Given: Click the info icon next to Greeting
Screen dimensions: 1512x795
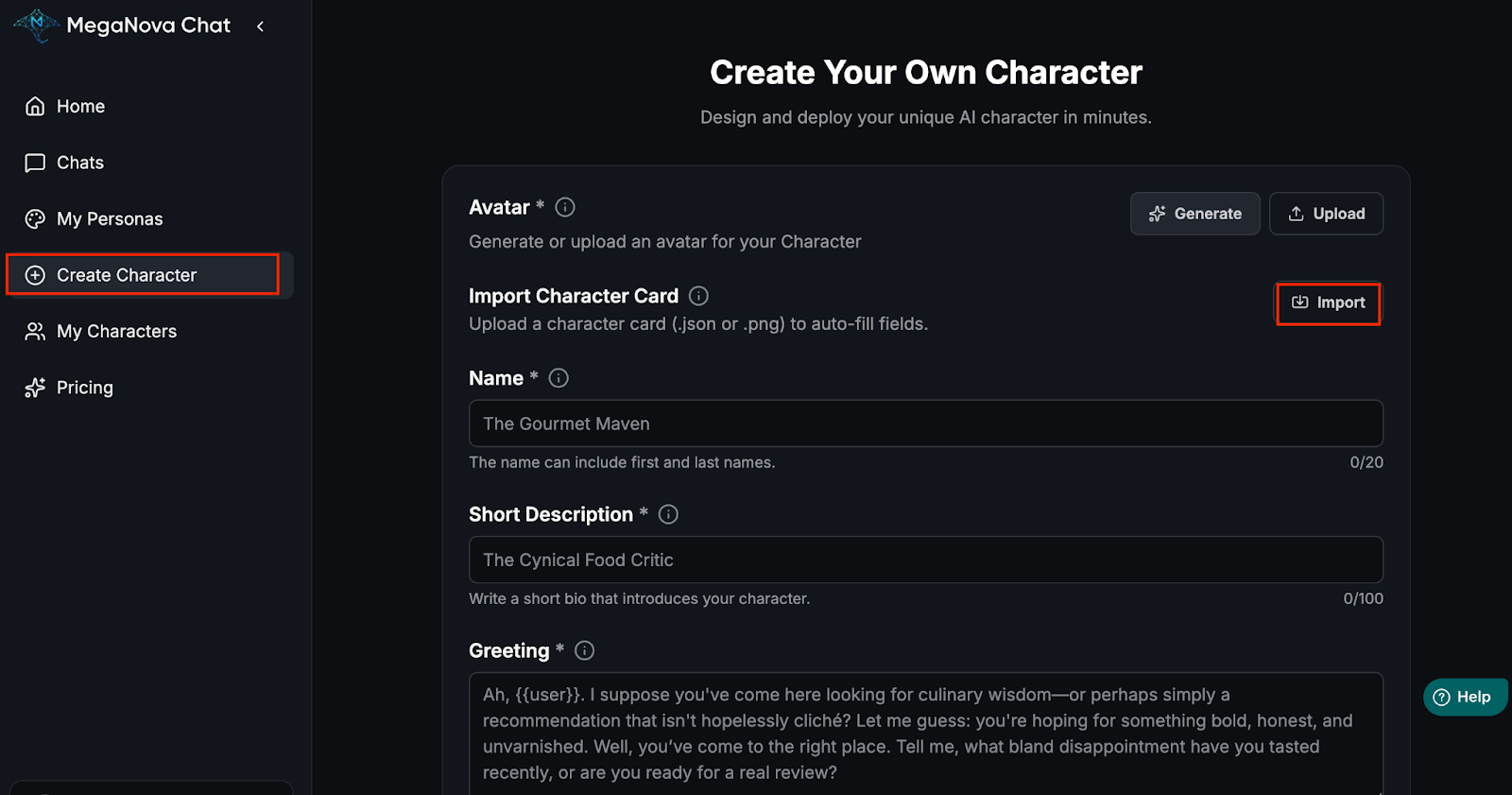Looking at the screenshot, I should [585, 650].
